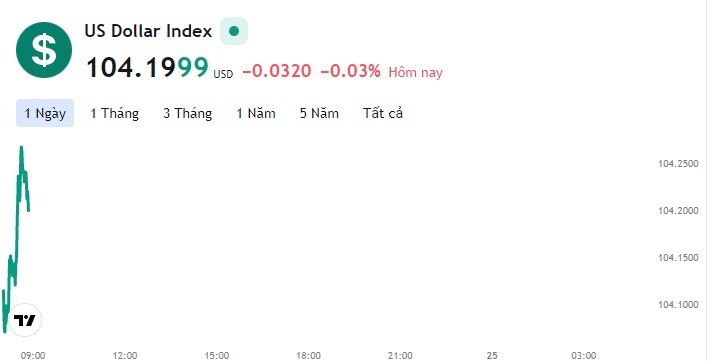This screenshot has width=707, height=361.
Task: Open the US Dollar Index title
Action: (x=148, y=31)
